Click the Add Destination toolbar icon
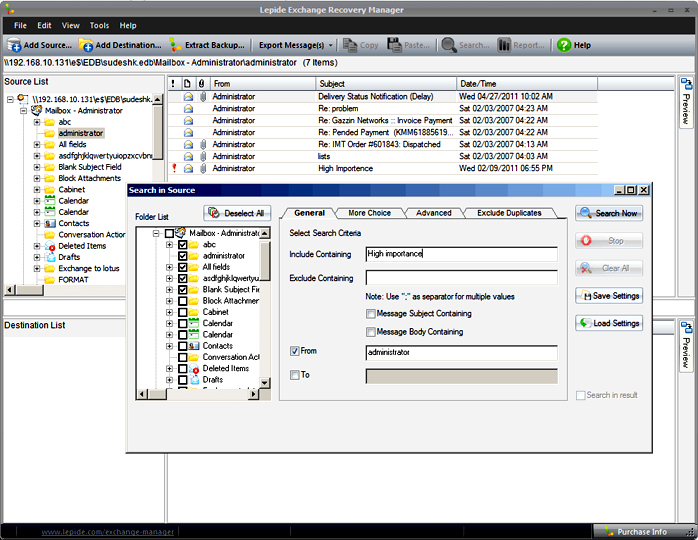The height and width of the screenshot is (540, 698). coord(86,45)
